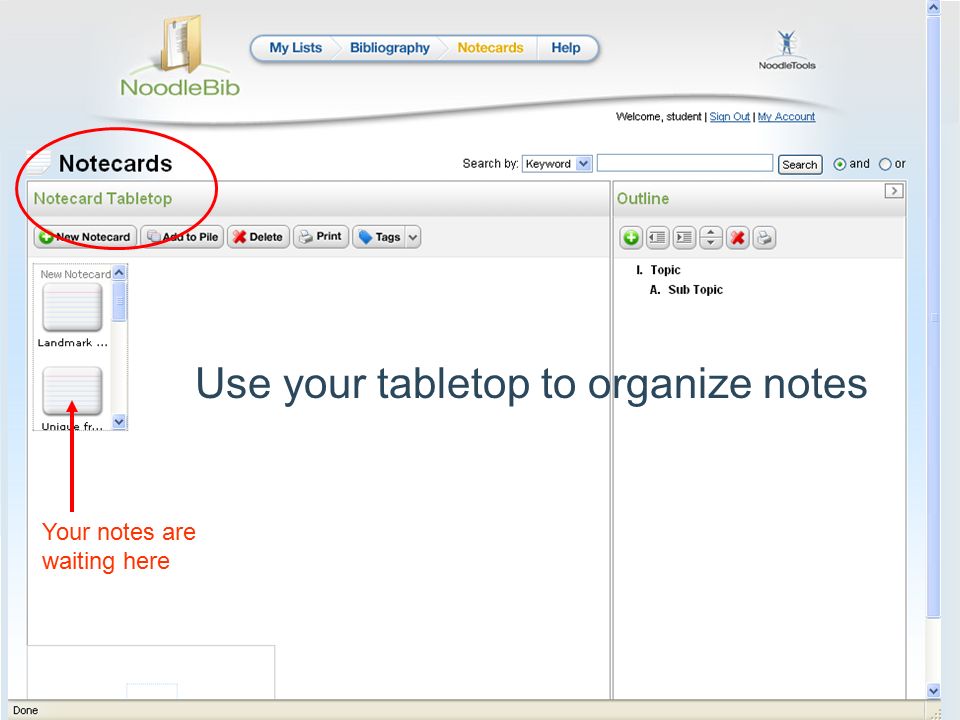Click the New Notecard button
This screenshot has height=720, width=960.
tap(86, 237)
